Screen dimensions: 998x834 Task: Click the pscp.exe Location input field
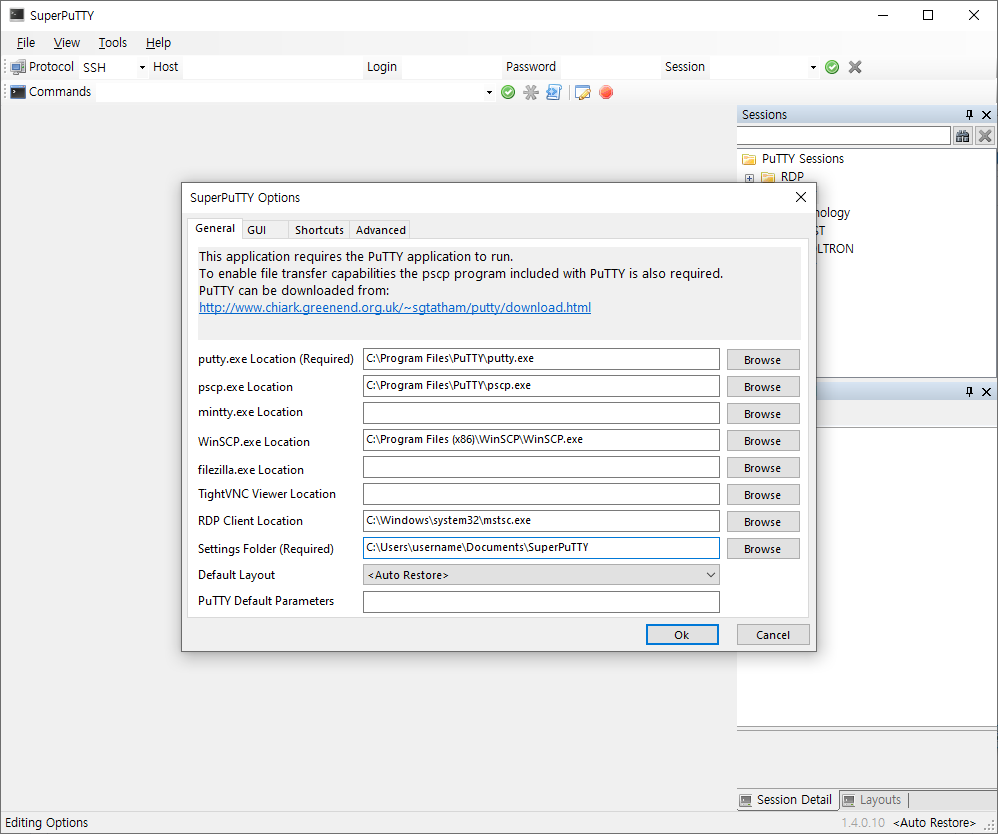pyautogui.click(x=541, y=386)
